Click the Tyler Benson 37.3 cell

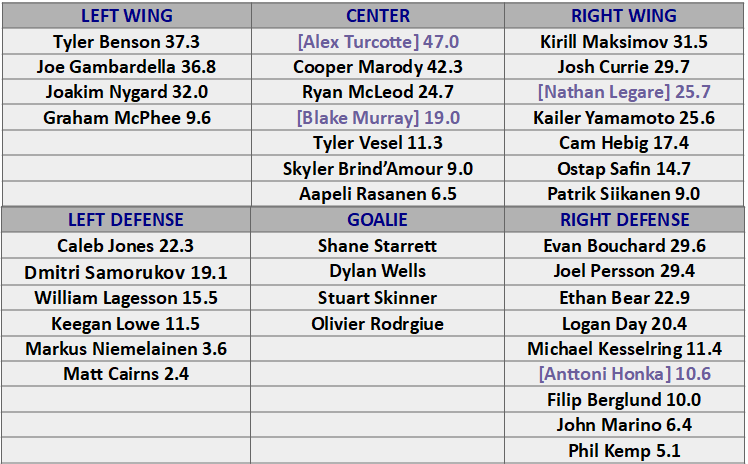pyautogui.click(x=126, y=41)
